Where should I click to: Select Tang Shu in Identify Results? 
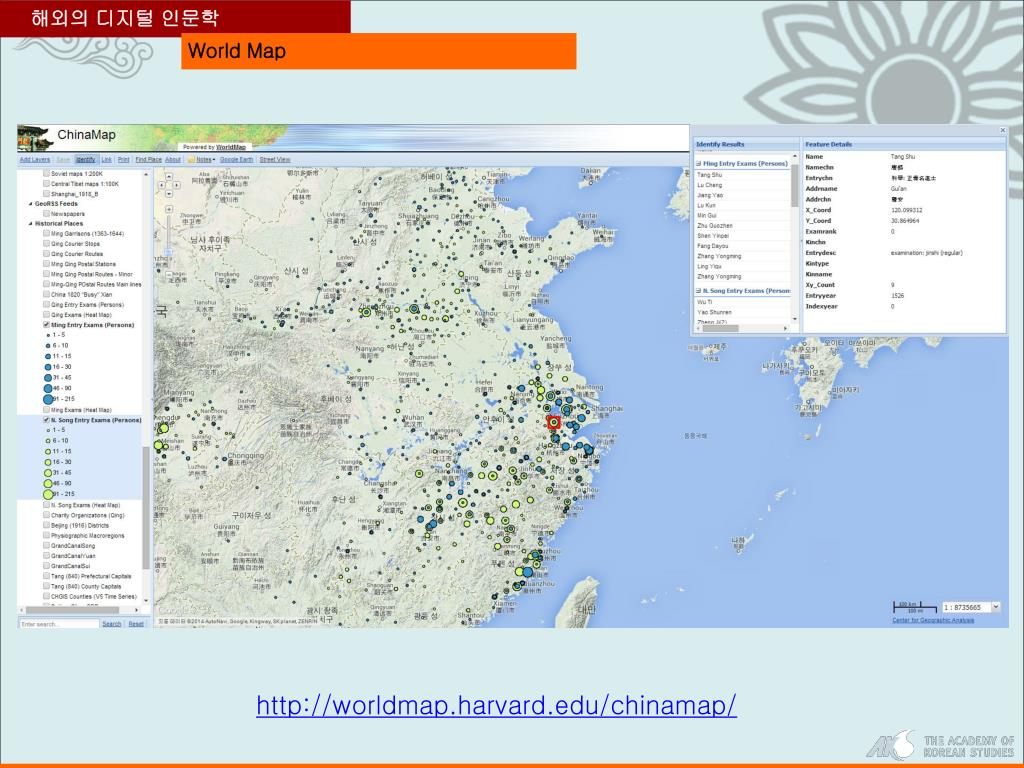(x=743, y=175)
